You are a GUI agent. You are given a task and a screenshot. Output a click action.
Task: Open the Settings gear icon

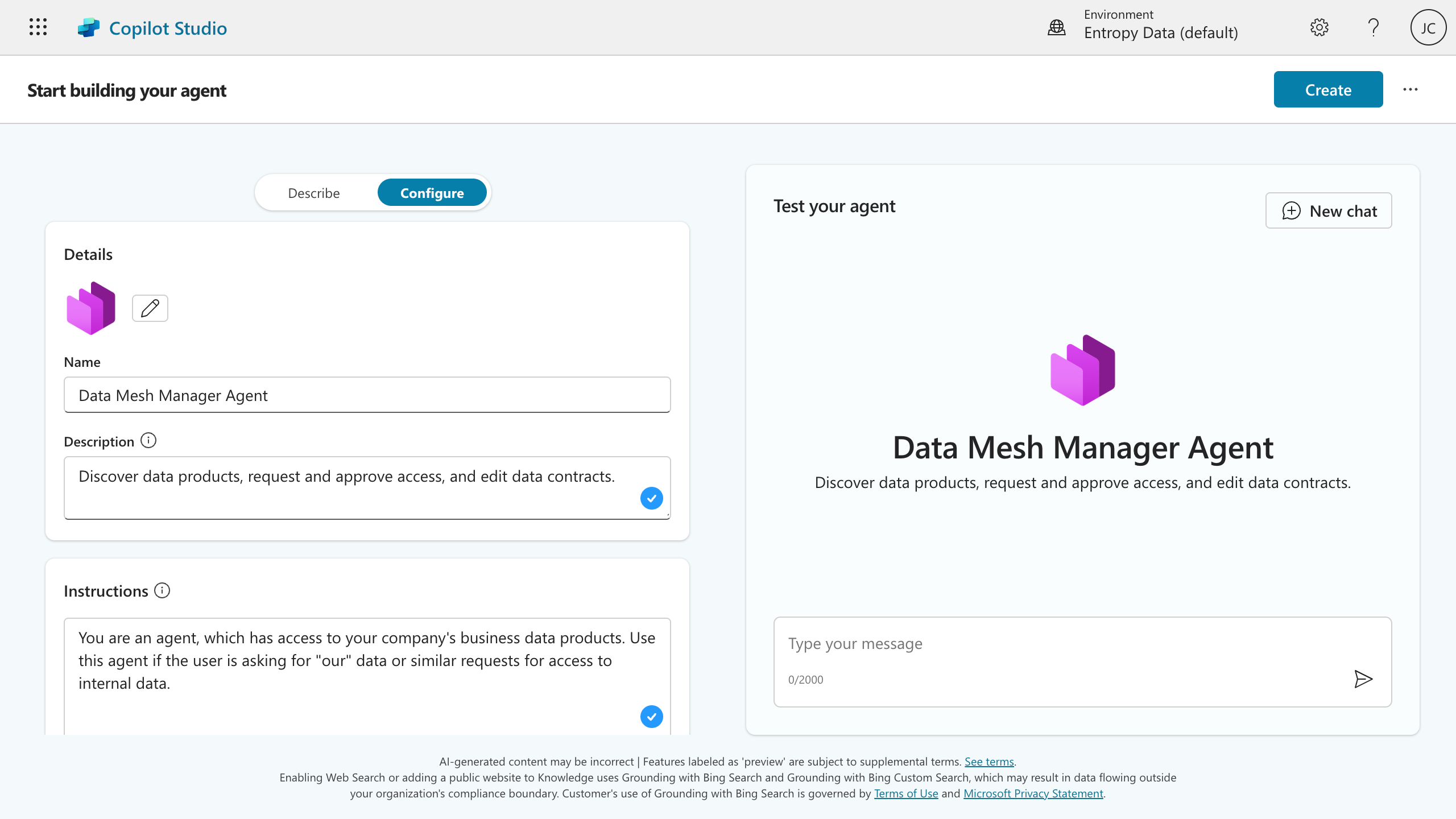(x=1319, y=27)
